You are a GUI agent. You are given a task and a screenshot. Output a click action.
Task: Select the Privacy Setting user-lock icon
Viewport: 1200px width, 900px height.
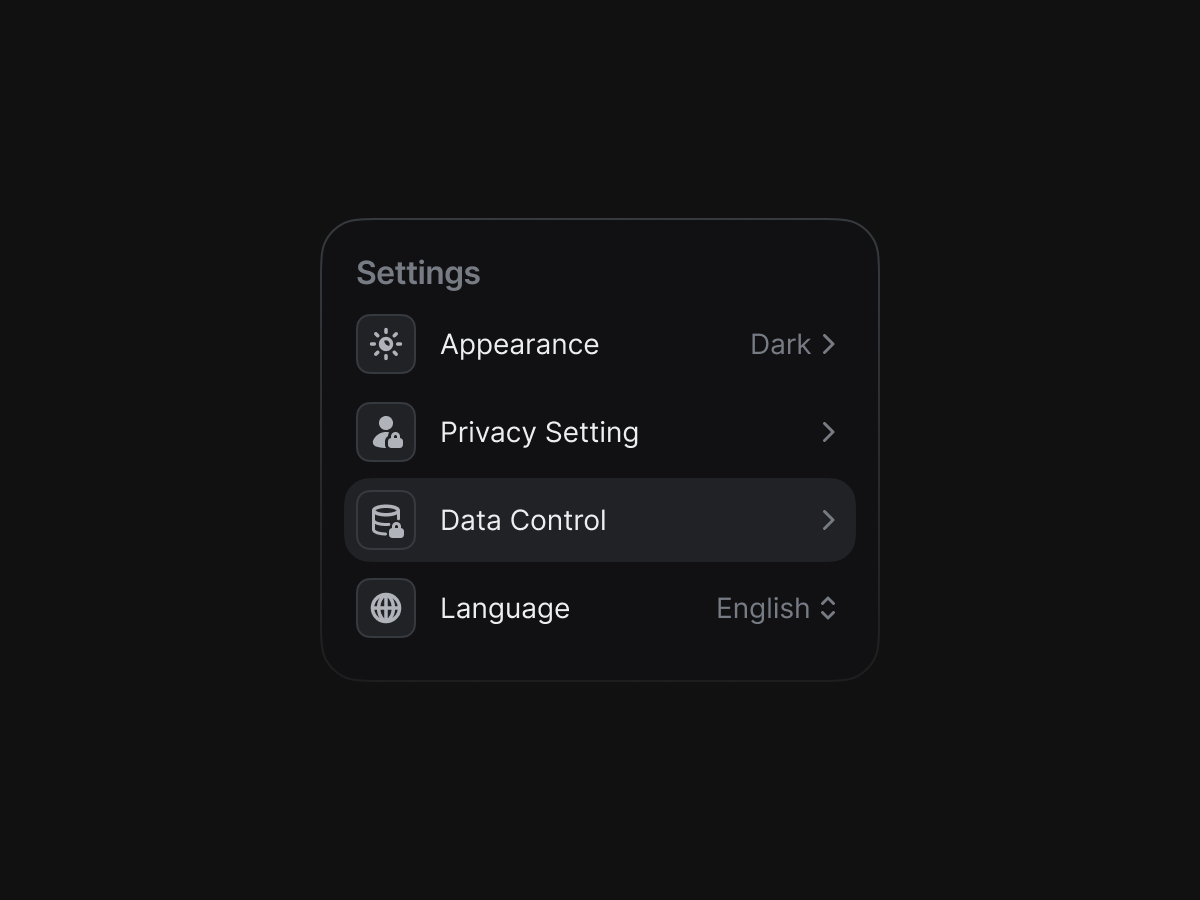point(386,432)
